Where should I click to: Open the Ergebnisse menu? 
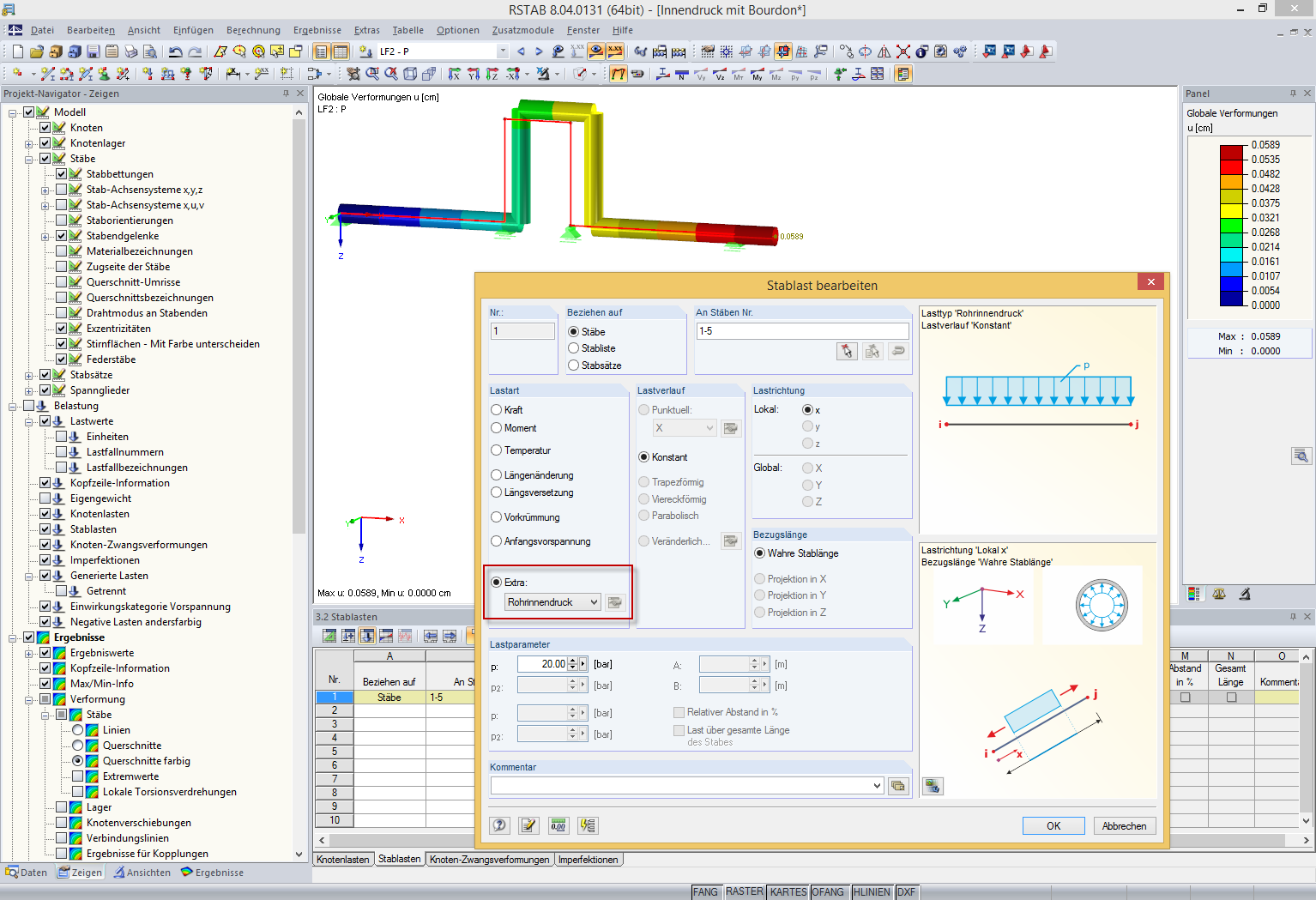pyautogui.click(x=317, y=30)
